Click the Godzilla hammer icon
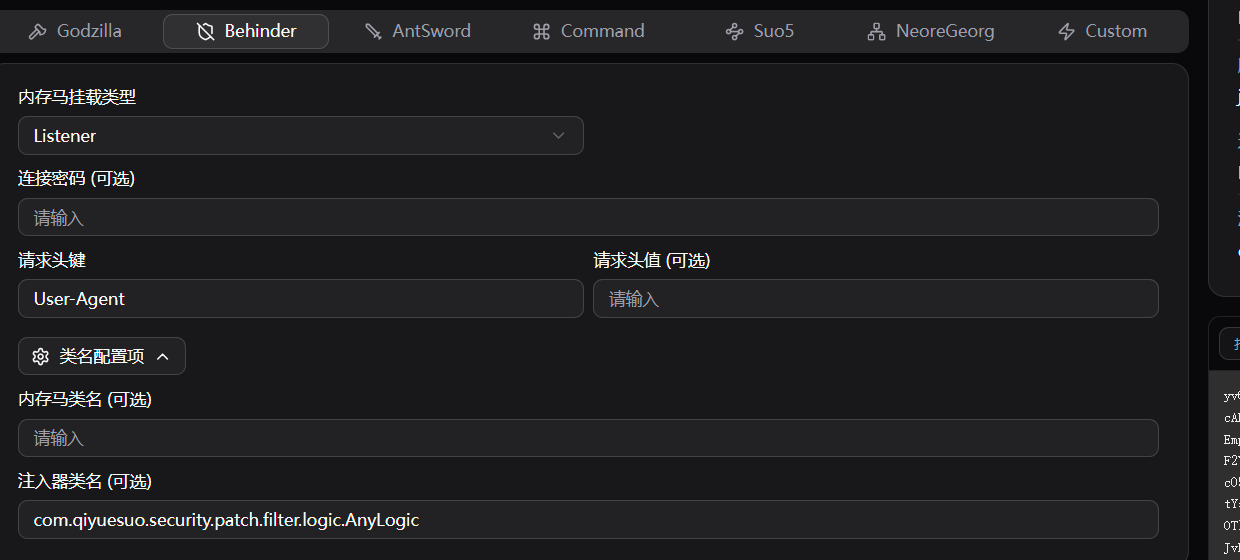1240x560 pixels. click(x=38, y=32)
